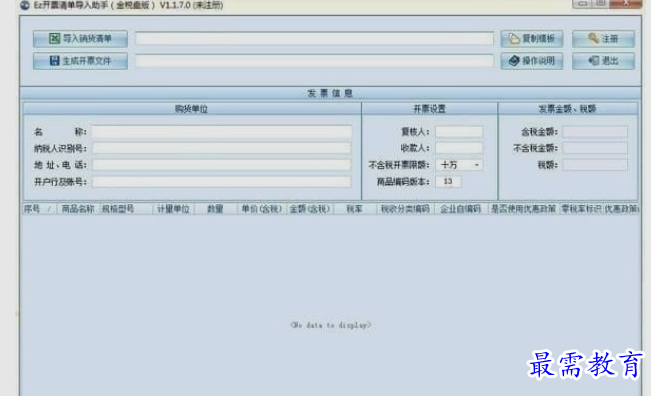The width and height of the screenshot is (651, 396).
Task: Open the 不含税开票限额 dropdown
Action: pos(459,165)
